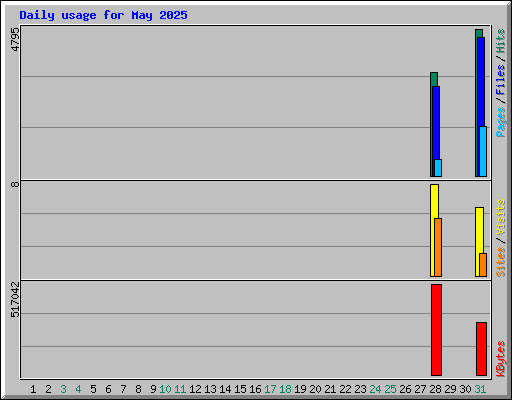The image size is (512, 400).
Task: Select the orange Sites bar for day 31
Action: tap(483, 265)
